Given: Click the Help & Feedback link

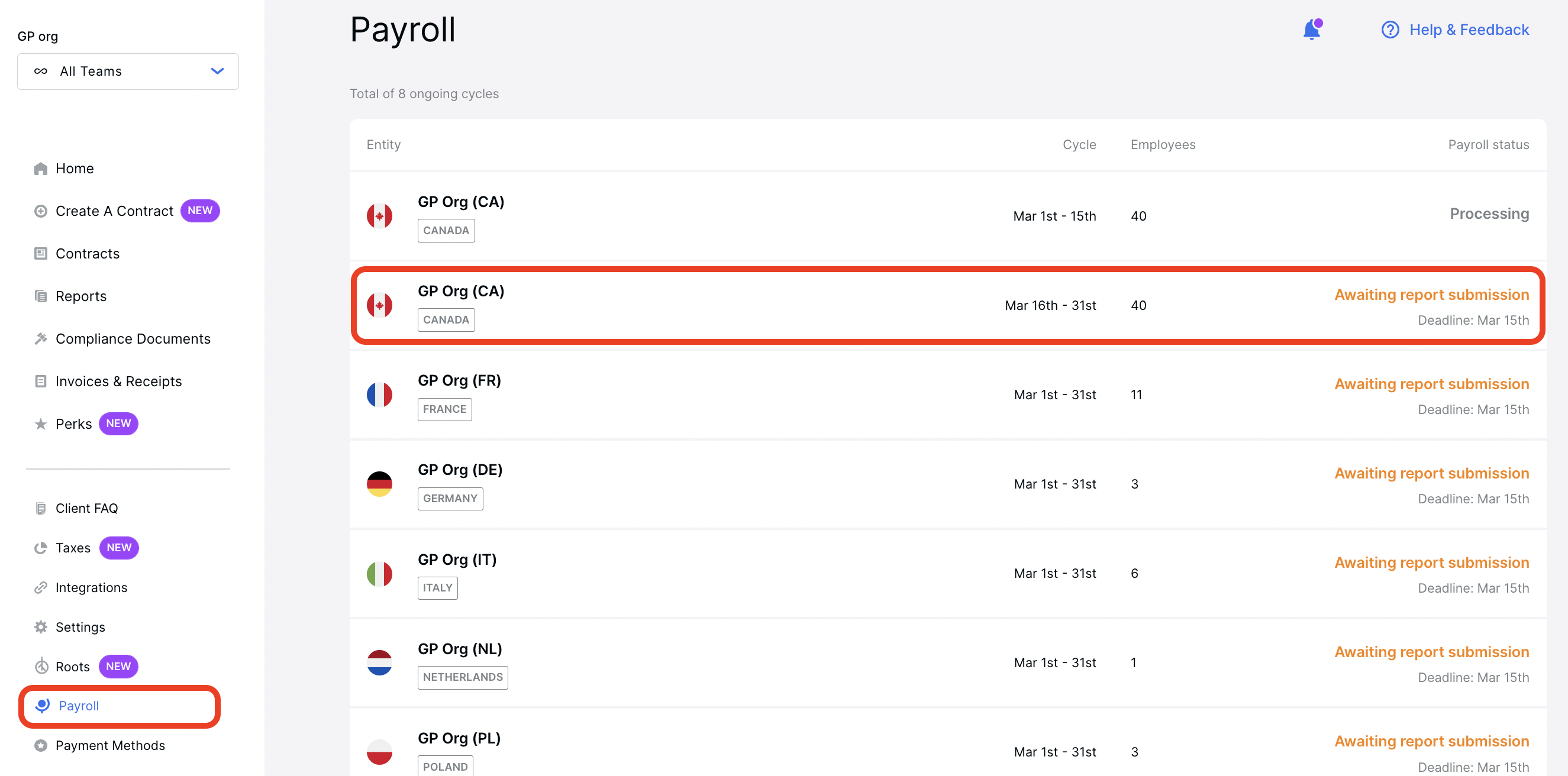Looking at the screenshot, I should coord(1469,29).
